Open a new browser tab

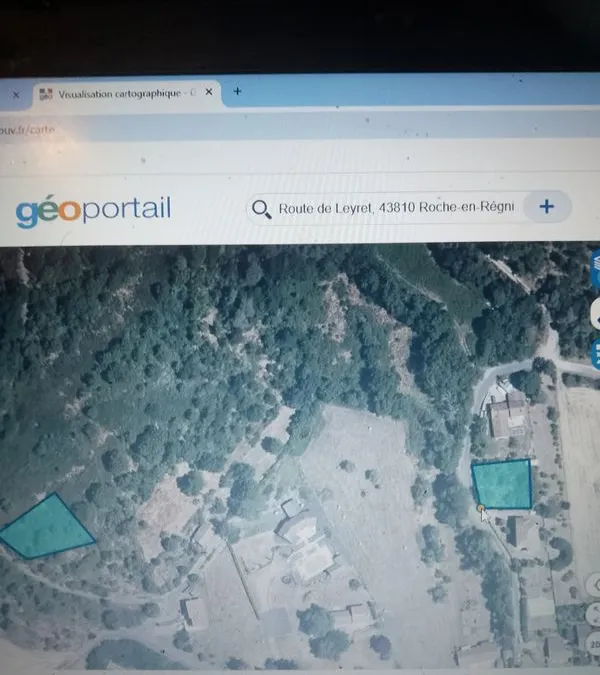point(237,91)
